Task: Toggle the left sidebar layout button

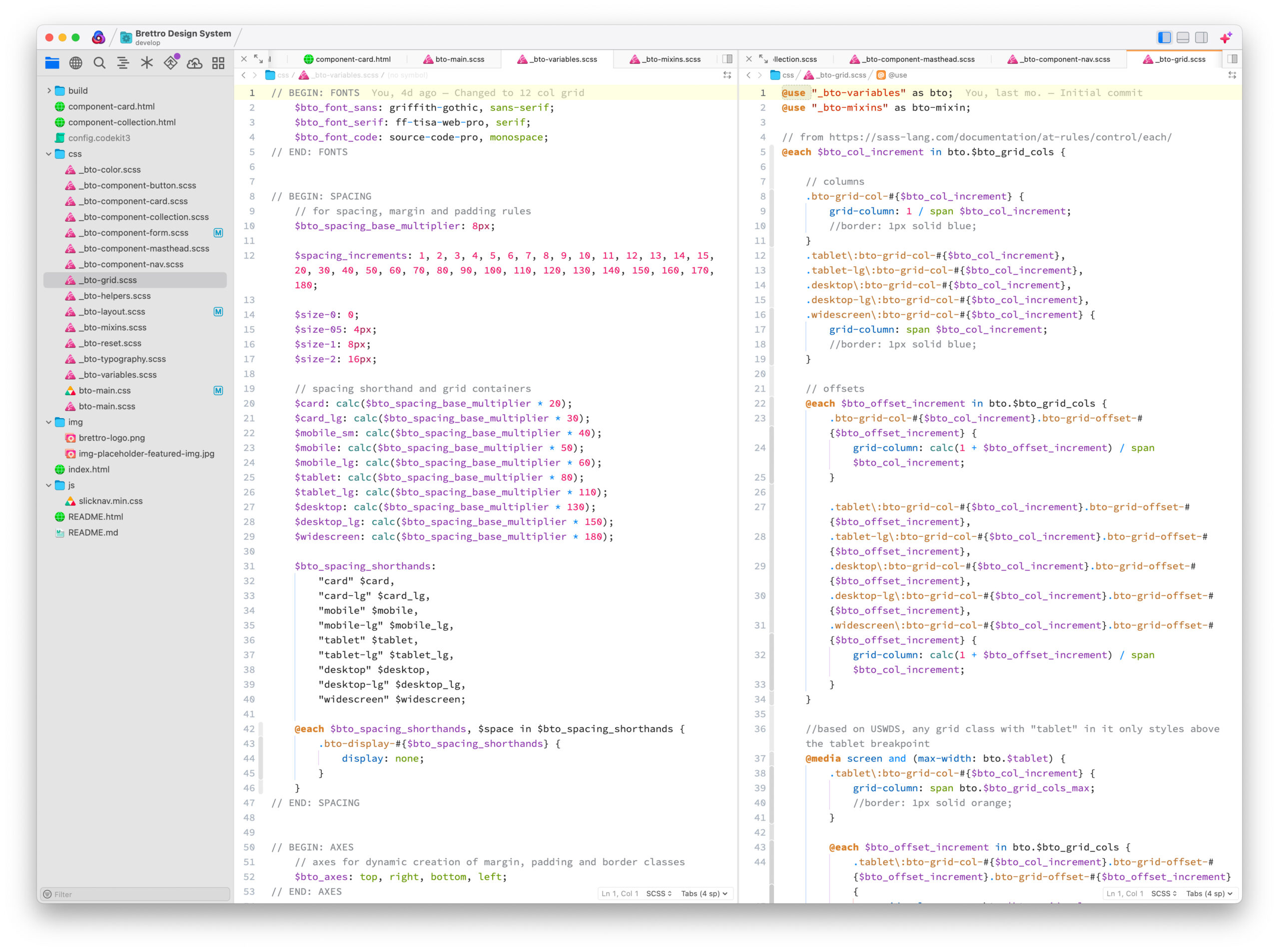Action: tap(1164, 37)
